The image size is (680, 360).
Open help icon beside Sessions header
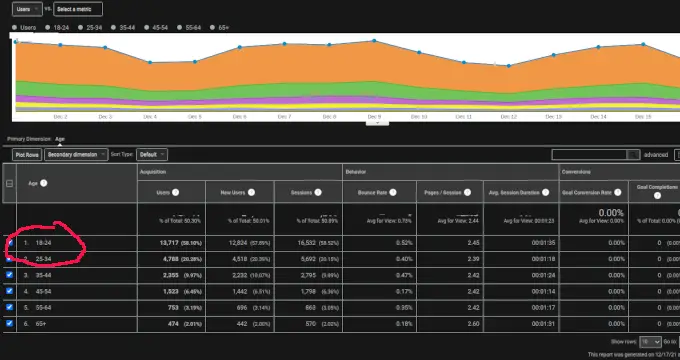point(318,192)
